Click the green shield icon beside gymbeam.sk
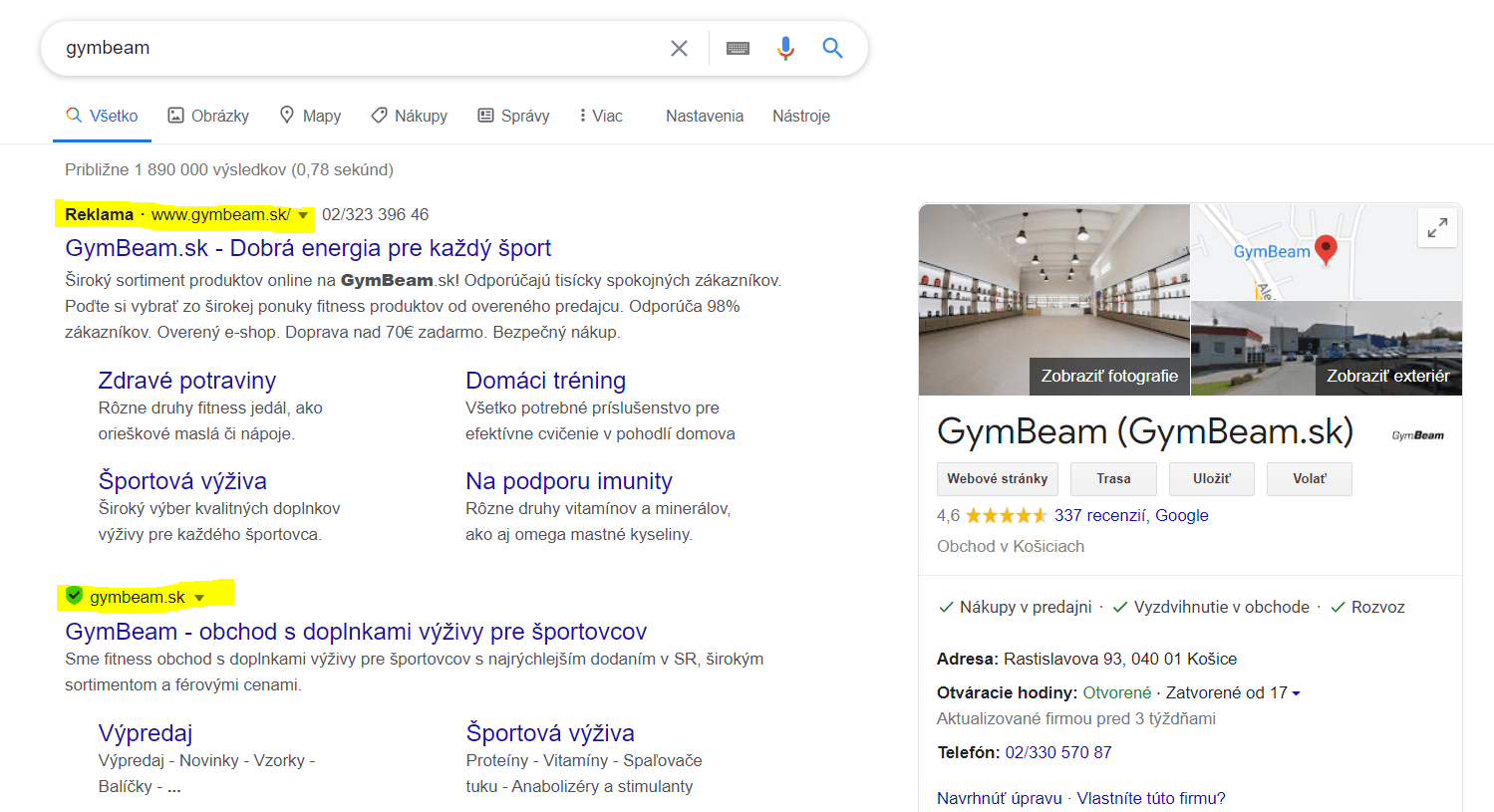 point(74,596)
